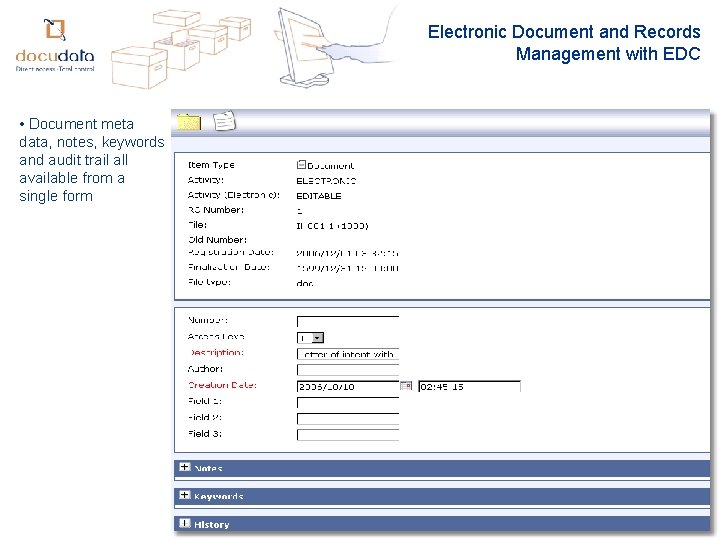Click the archive boxes illustration
This screenshot has width=720, height=540.
(181, 50)
